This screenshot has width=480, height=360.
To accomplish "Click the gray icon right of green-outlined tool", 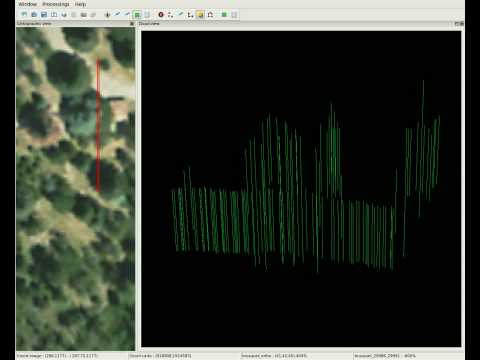I will click(147, 15).
